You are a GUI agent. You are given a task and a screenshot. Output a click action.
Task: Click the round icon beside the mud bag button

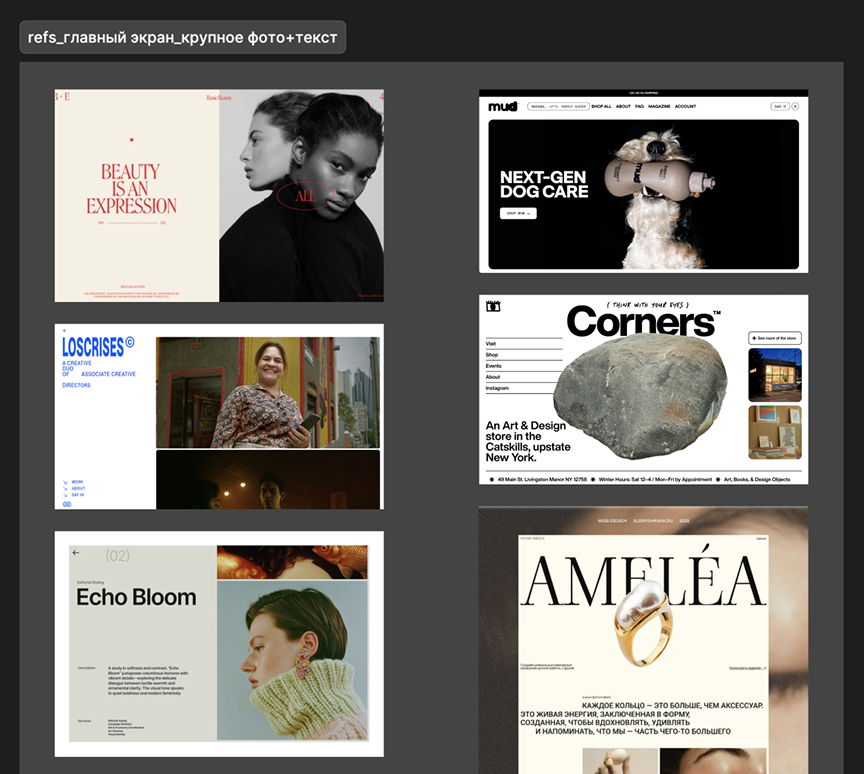(x=795, y=106)
